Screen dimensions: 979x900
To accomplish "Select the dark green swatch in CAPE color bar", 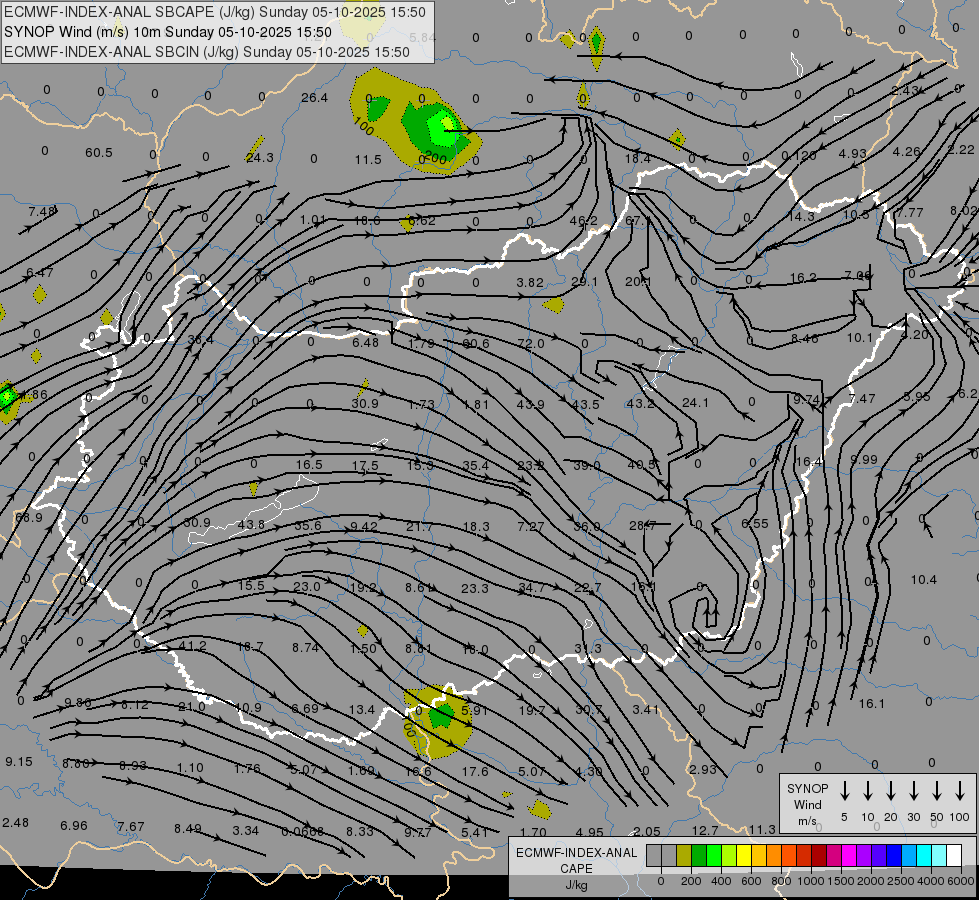I will tap(699, 856).
